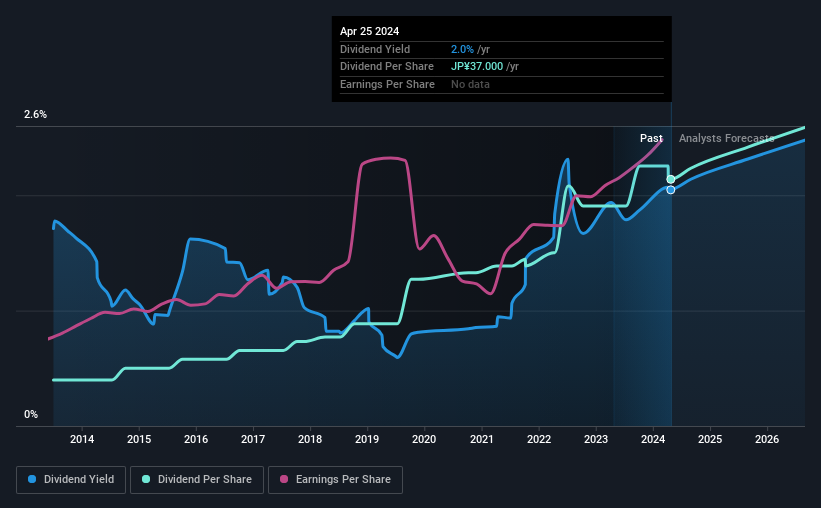The height and width of the screenshot is (508, 821).
Task: Click the 2015 x-axis label
Action: (139, 439)
